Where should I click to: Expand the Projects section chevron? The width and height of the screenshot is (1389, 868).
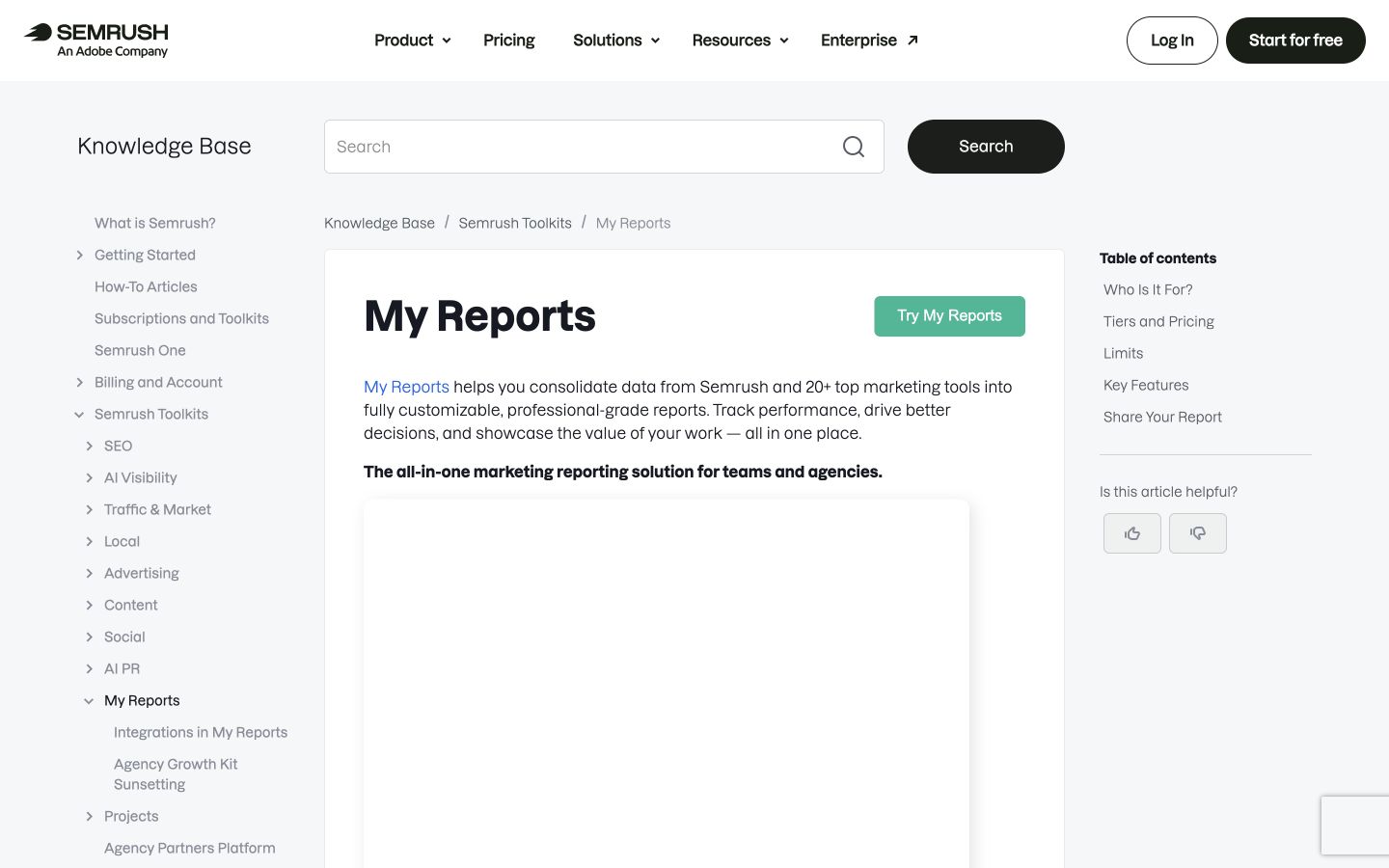(90, 816)
